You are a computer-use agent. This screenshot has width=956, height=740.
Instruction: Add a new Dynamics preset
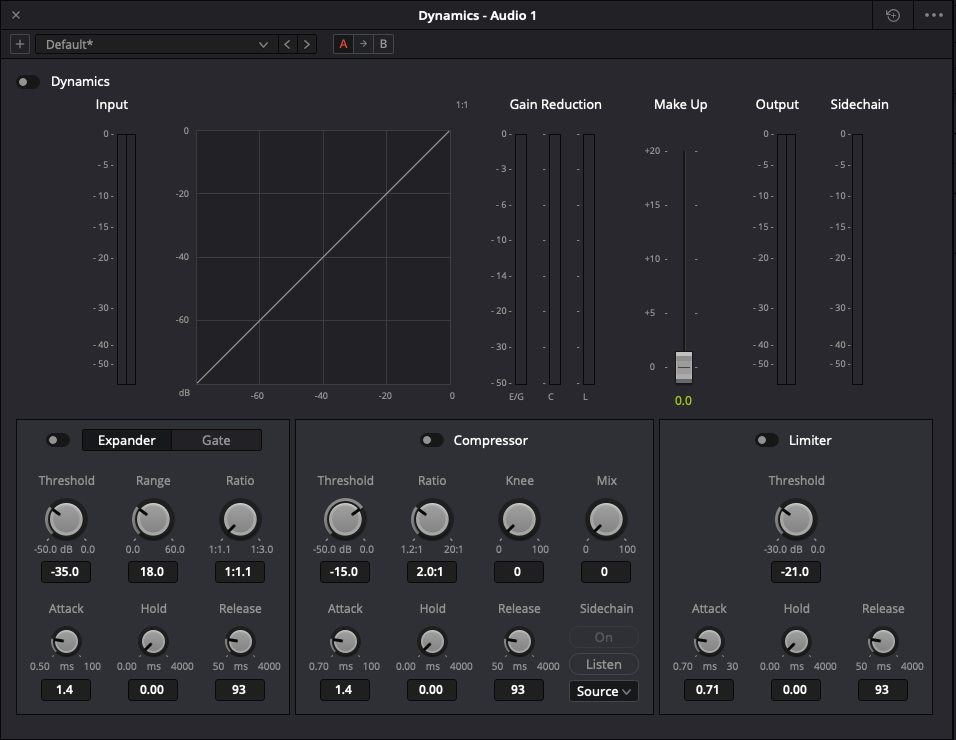point(19,43)
